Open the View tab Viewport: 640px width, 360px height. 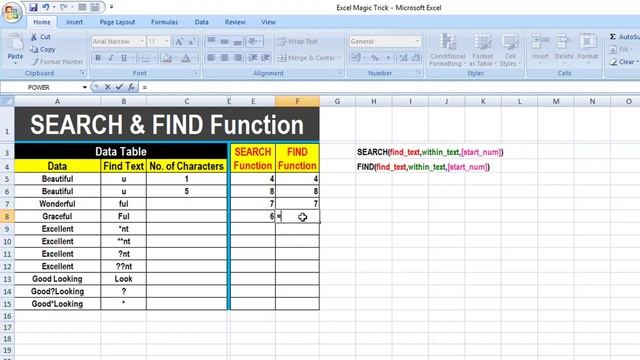pyautogui.click(x=268, y=22)
